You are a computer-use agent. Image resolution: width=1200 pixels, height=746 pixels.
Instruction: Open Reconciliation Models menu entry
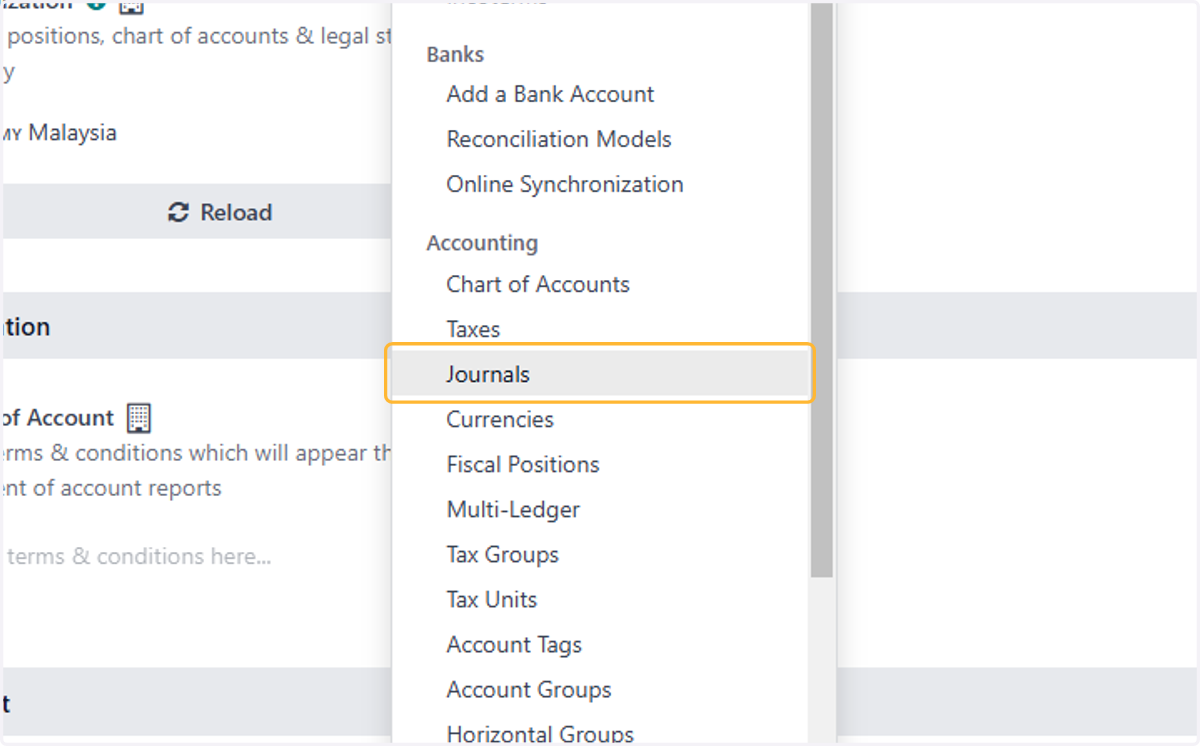coord(559,139)
